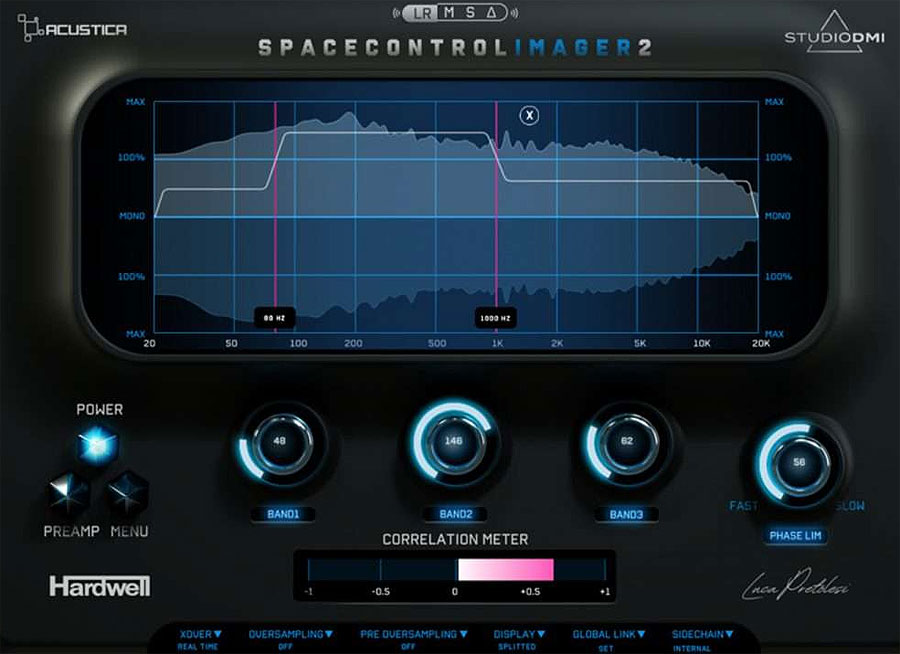Image resolution: width=900 pixels, height=654 pixels.
Task: Open the PRE OVERSAMPLING dropdown
Action: coord(413,634)
